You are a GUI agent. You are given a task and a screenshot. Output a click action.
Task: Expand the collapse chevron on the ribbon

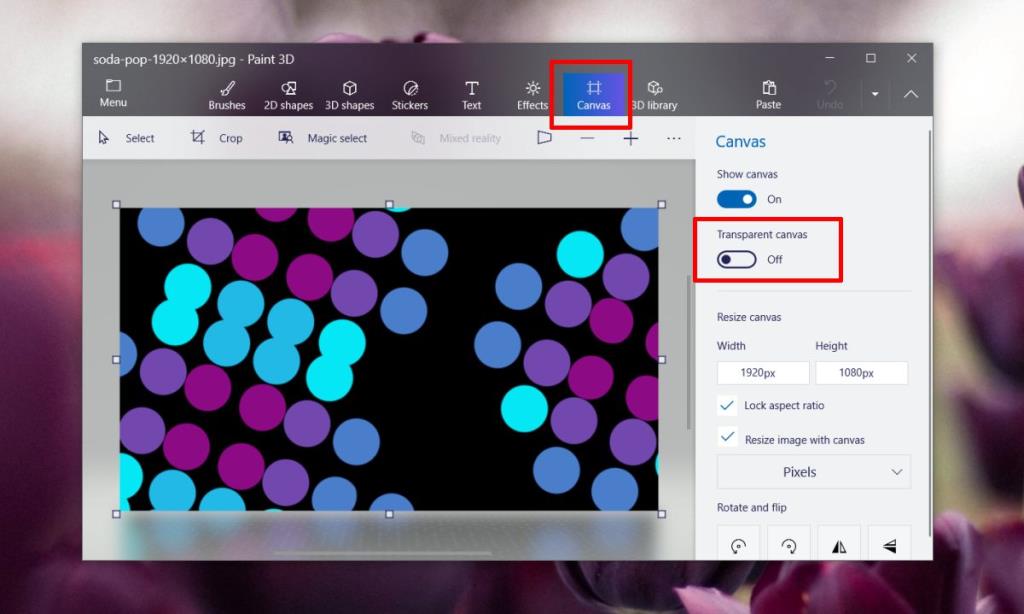click(909, 94)
